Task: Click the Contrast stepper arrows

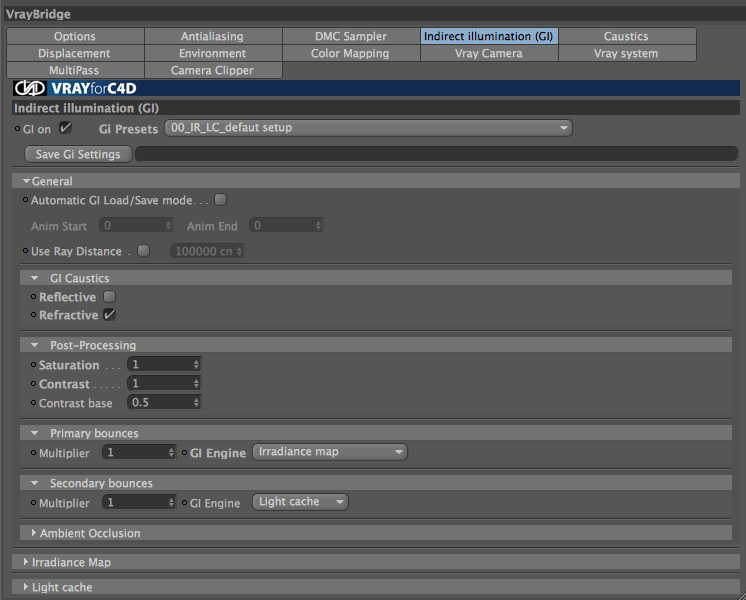Action: click(x=196, y=384)
